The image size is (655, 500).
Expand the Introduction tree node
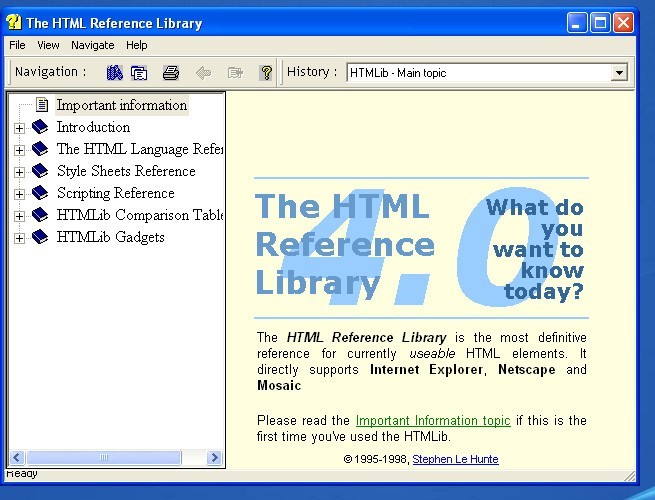19,128
